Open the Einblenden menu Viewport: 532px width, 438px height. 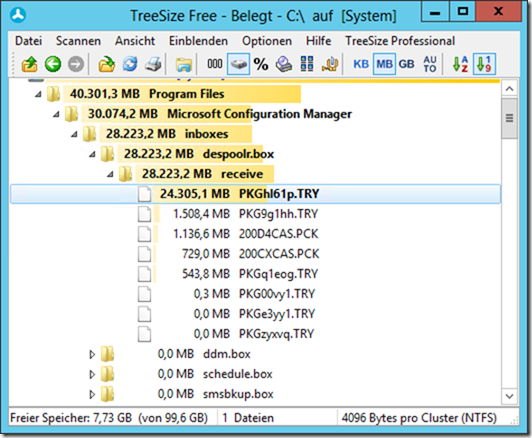198,41
